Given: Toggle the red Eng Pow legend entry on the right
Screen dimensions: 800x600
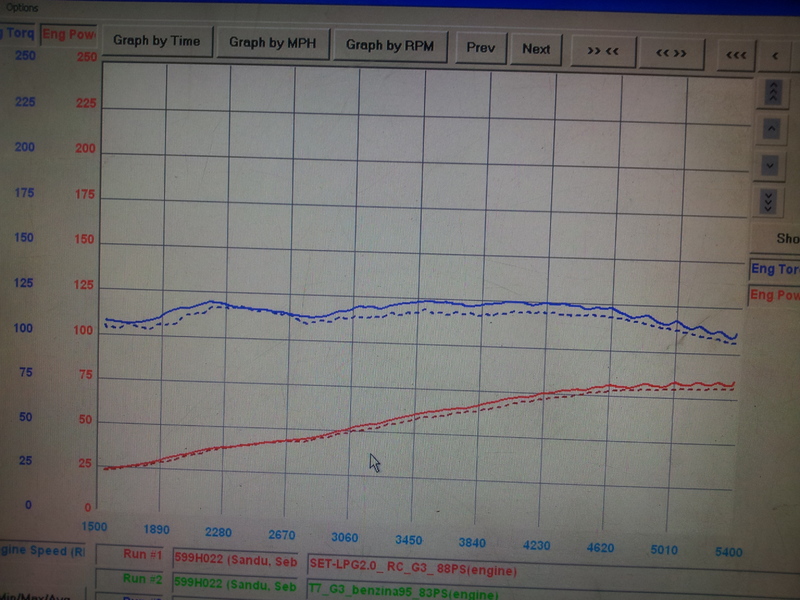Looking at the screenshot, I should pos(774,295).
